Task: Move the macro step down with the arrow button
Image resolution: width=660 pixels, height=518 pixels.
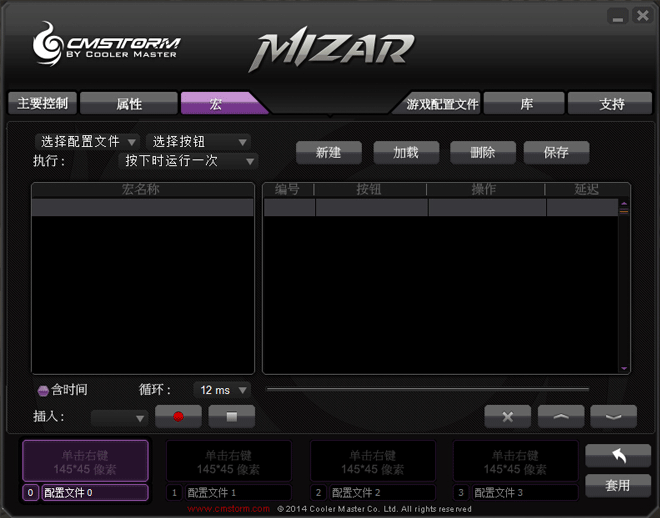Action: 614,417
